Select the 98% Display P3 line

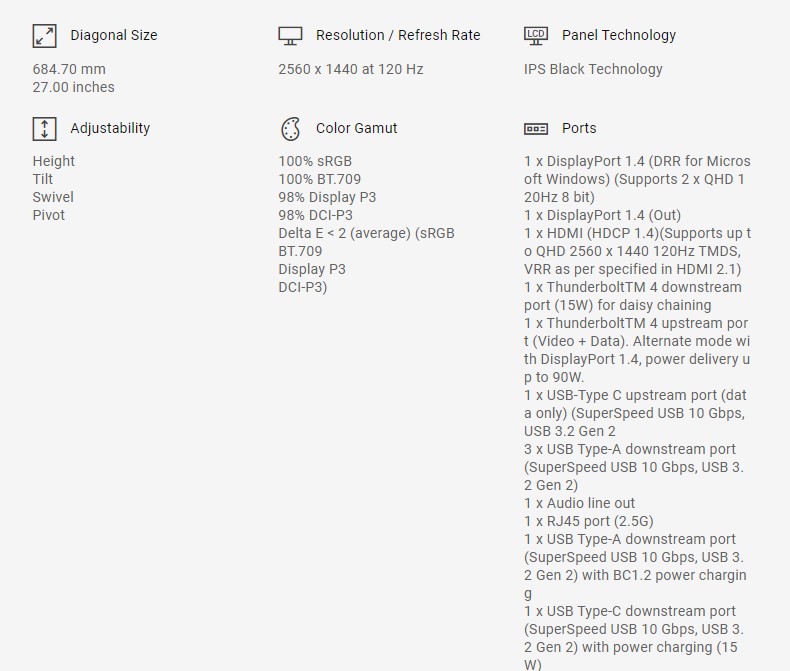pos(327,197)
